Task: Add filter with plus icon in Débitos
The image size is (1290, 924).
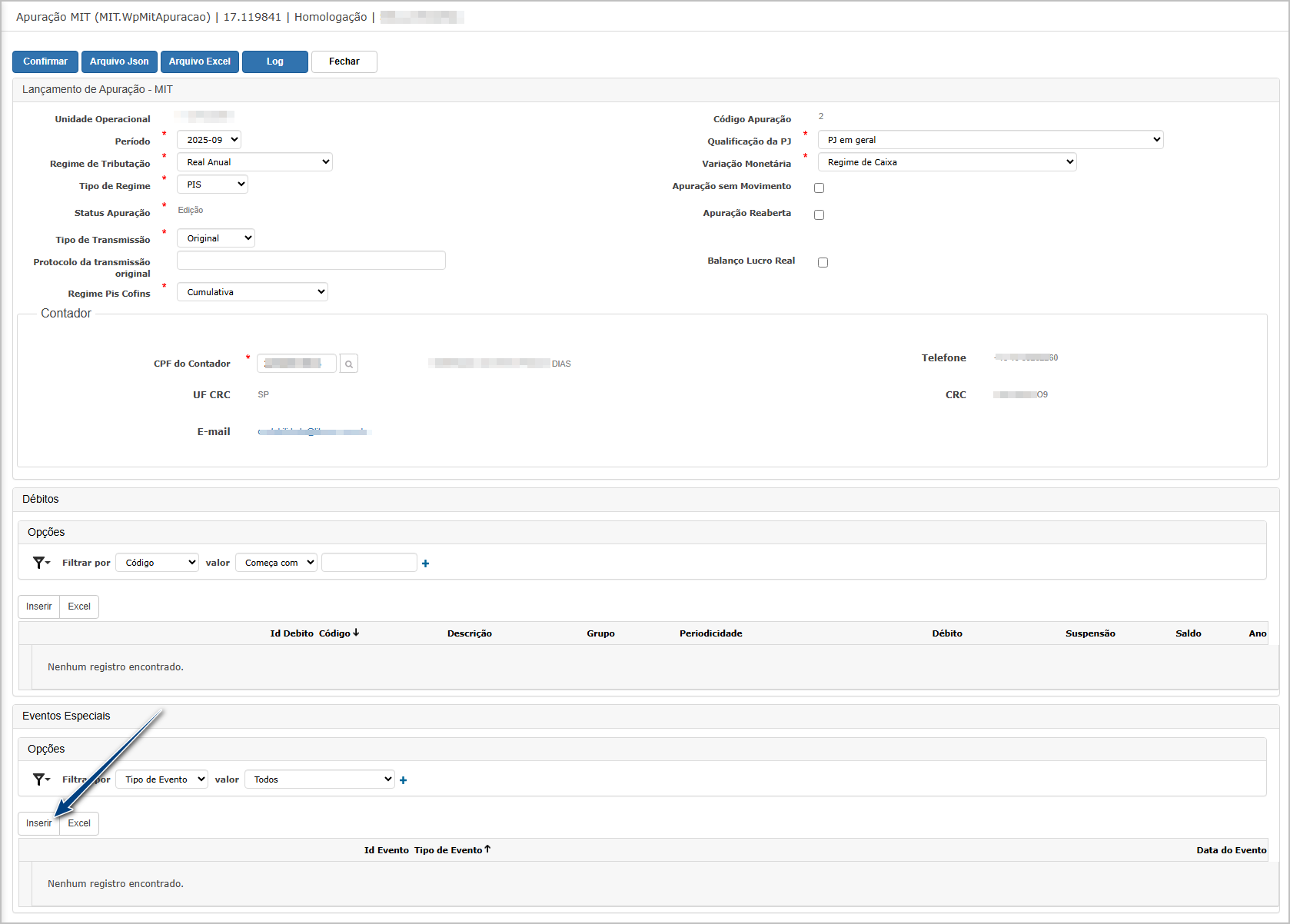Action: [425, 563]
